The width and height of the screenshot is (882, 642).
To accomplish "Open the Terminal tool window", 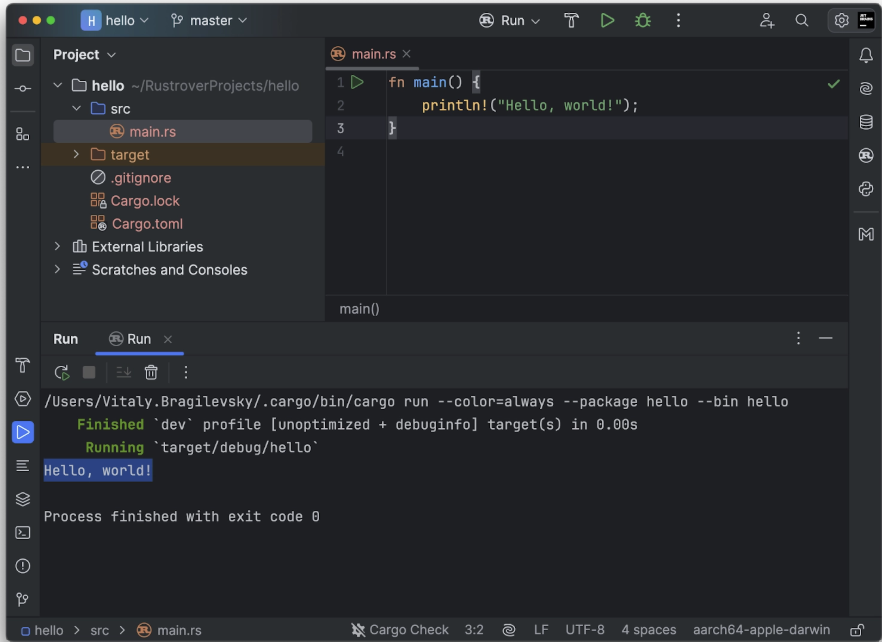I will 22,532.
